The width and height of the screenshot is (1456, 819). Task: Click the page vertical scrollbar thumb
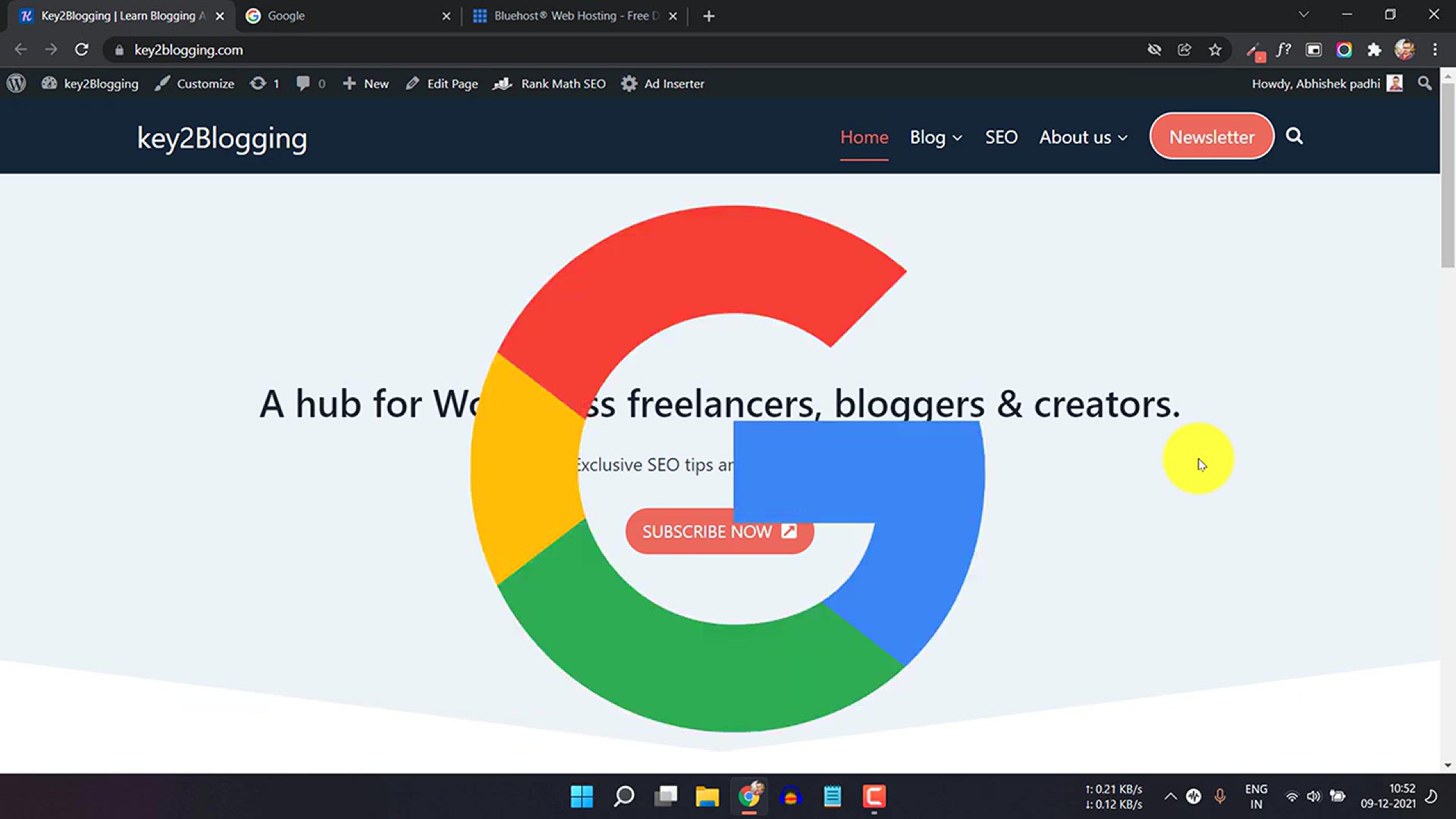[1448, 175]
